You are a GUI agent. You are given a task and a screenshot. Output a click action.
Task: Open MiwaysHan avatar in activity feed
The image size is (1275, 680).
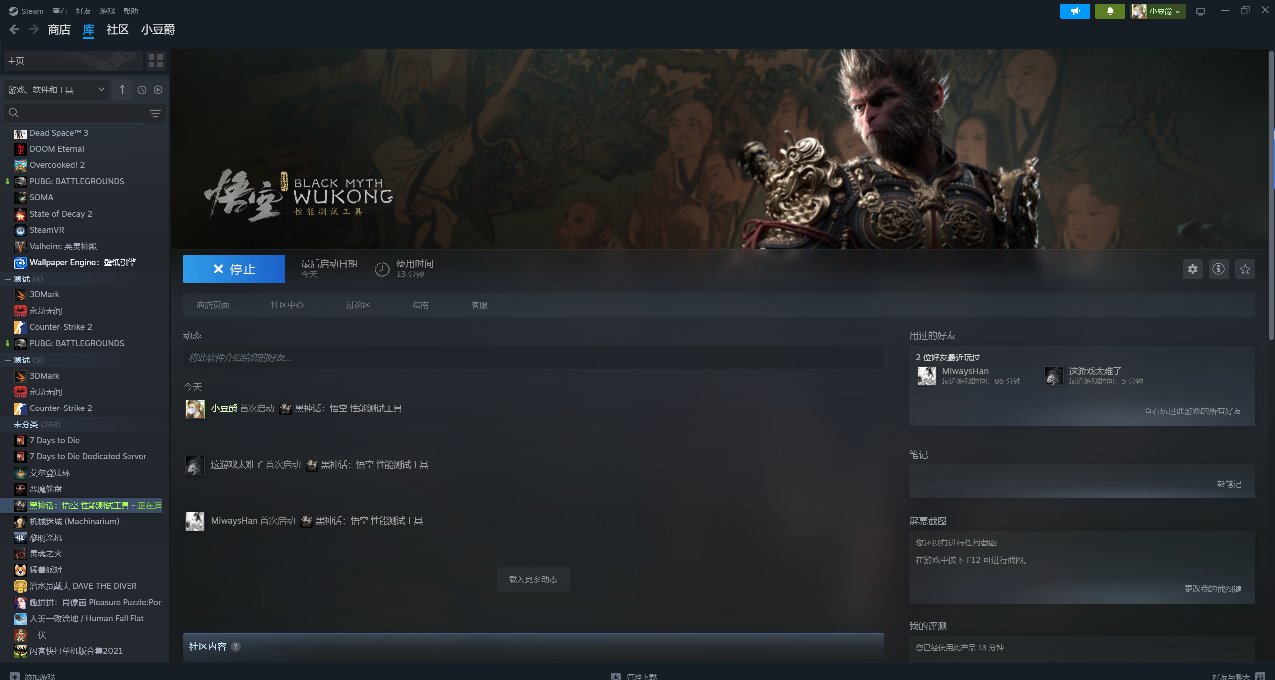coord(195,521)
